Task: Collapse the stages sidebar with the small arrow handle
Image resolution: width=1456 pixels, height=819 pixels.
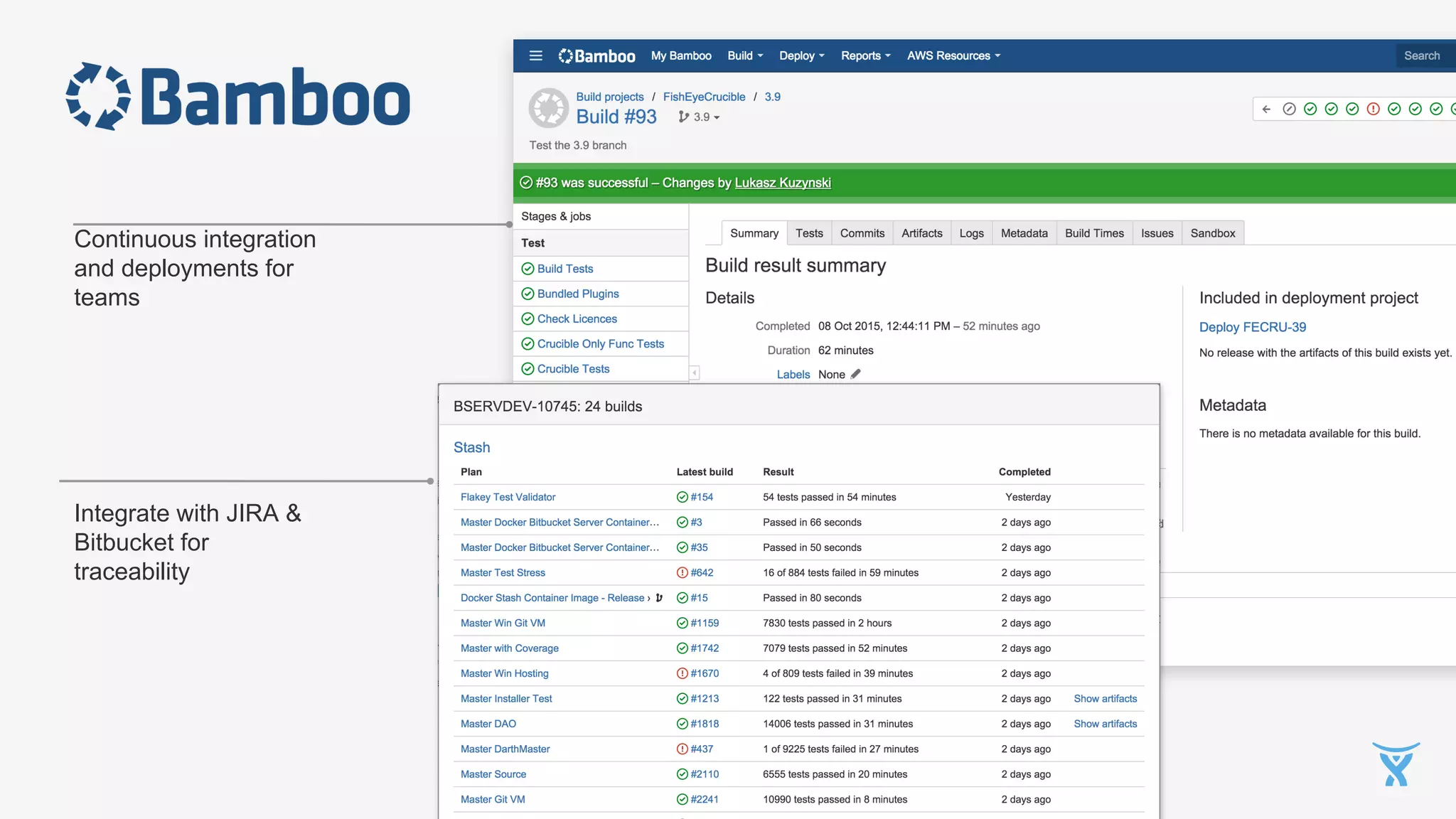Action: tap(695, 373)
